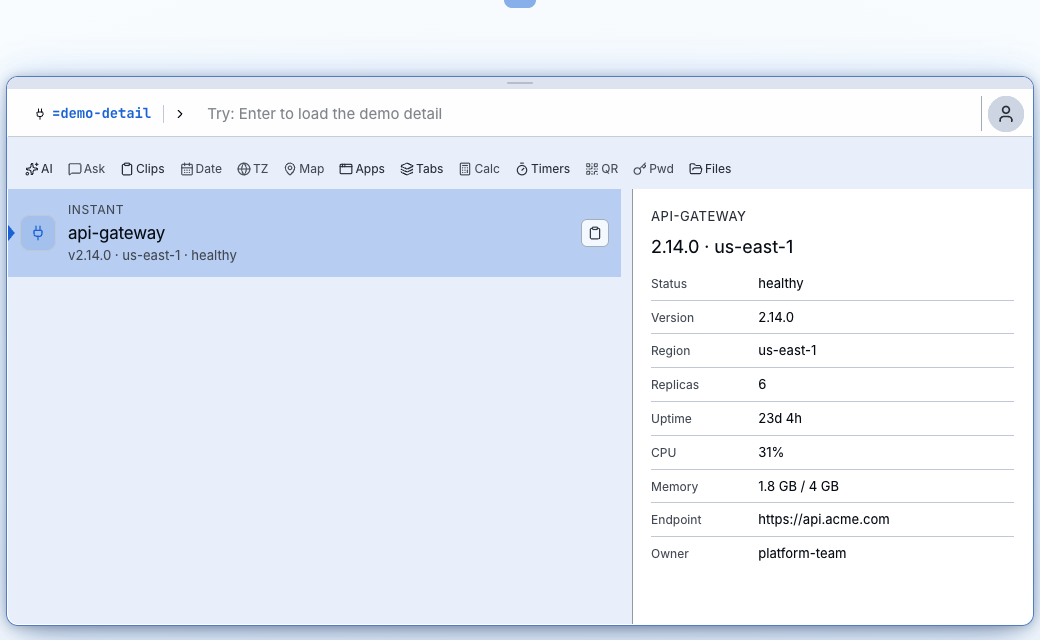Click the CPU value '31%'
Viewport: 1040px width, 640px height.
(x=771, y=452)
